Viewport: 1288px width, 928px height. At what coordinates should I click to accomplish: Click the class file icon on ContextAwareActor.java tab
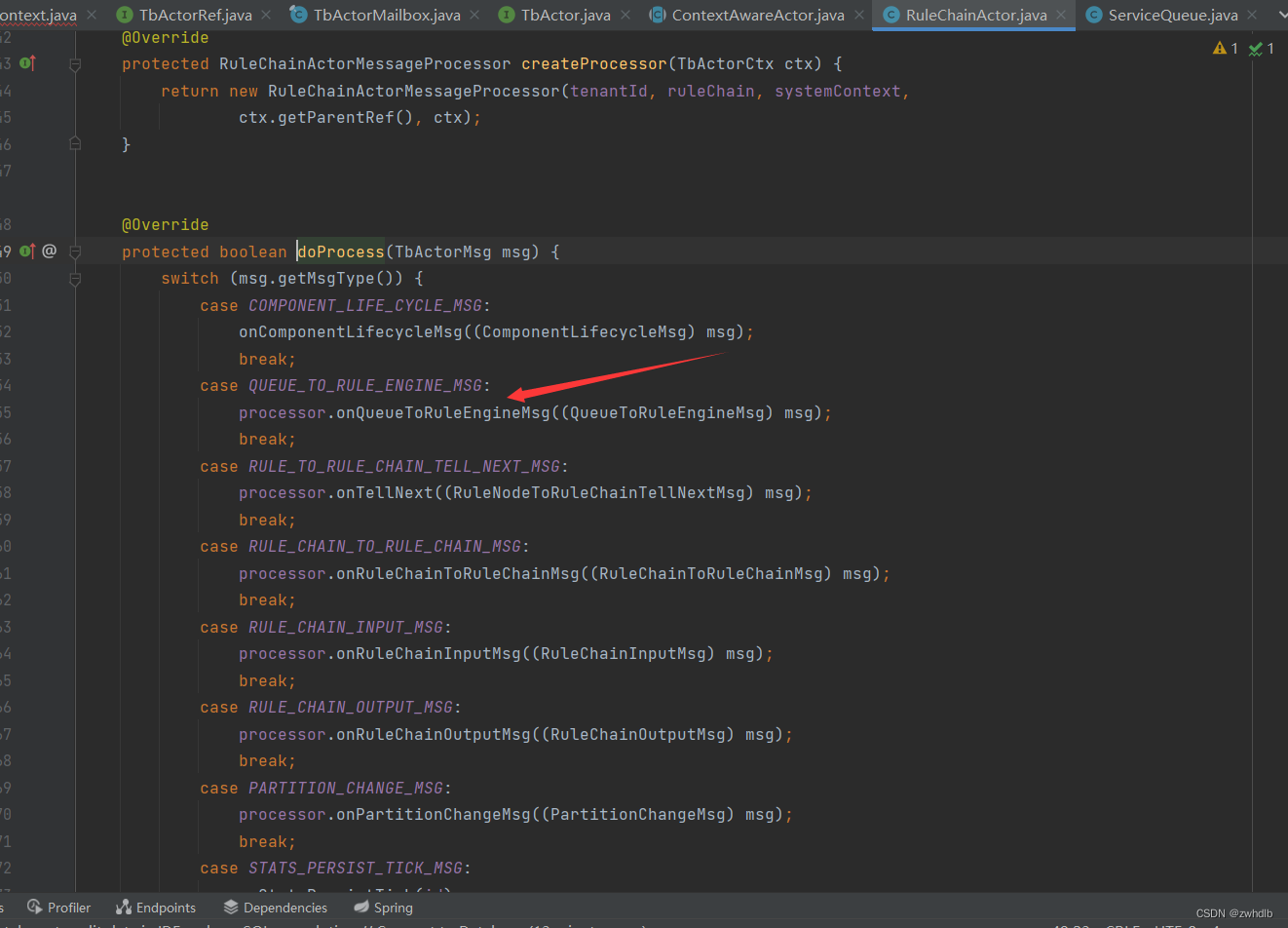(x=658, y=15)
